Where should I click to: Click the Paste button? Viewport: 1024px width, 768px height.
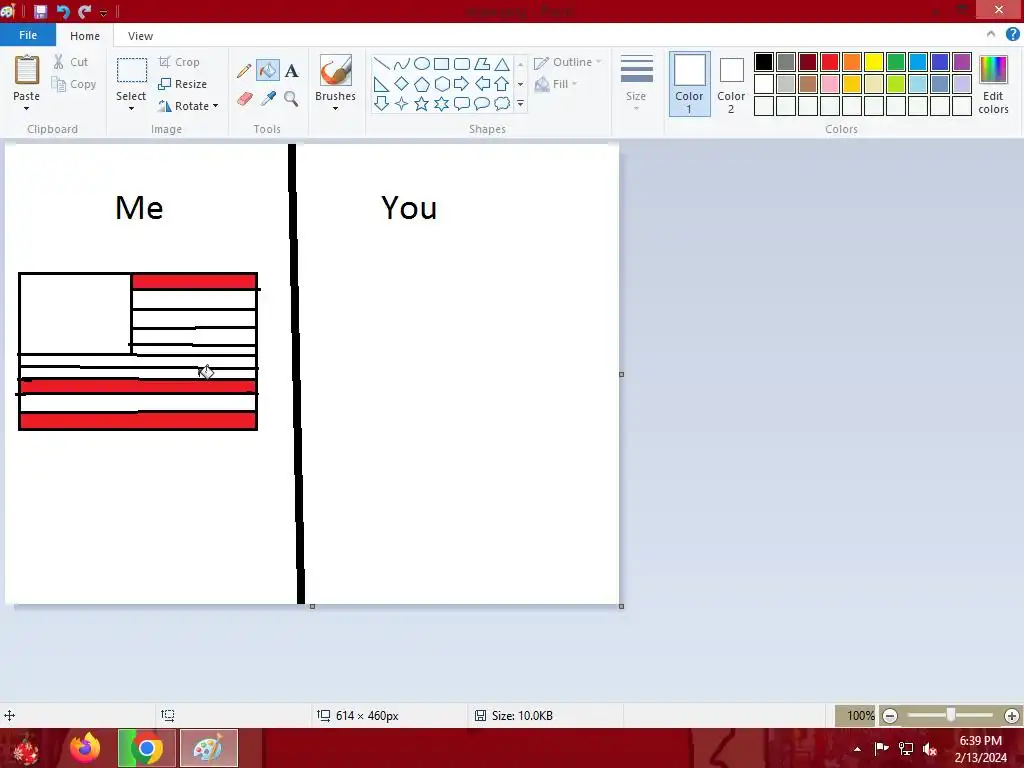[27, 78]
